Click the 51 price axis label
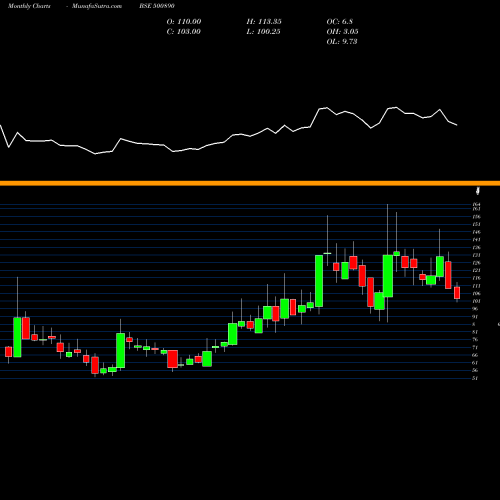The image size is (500, 500). click(475, 378)
